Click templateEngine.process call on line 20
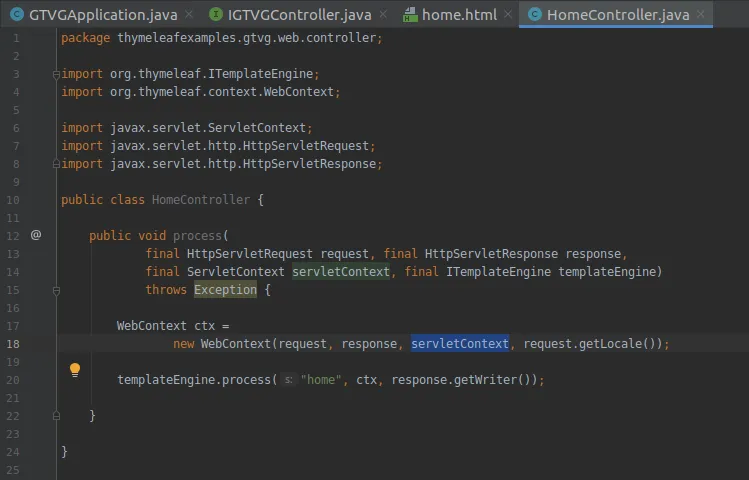Viewport: 749px width, 480px height. point(194,380)
